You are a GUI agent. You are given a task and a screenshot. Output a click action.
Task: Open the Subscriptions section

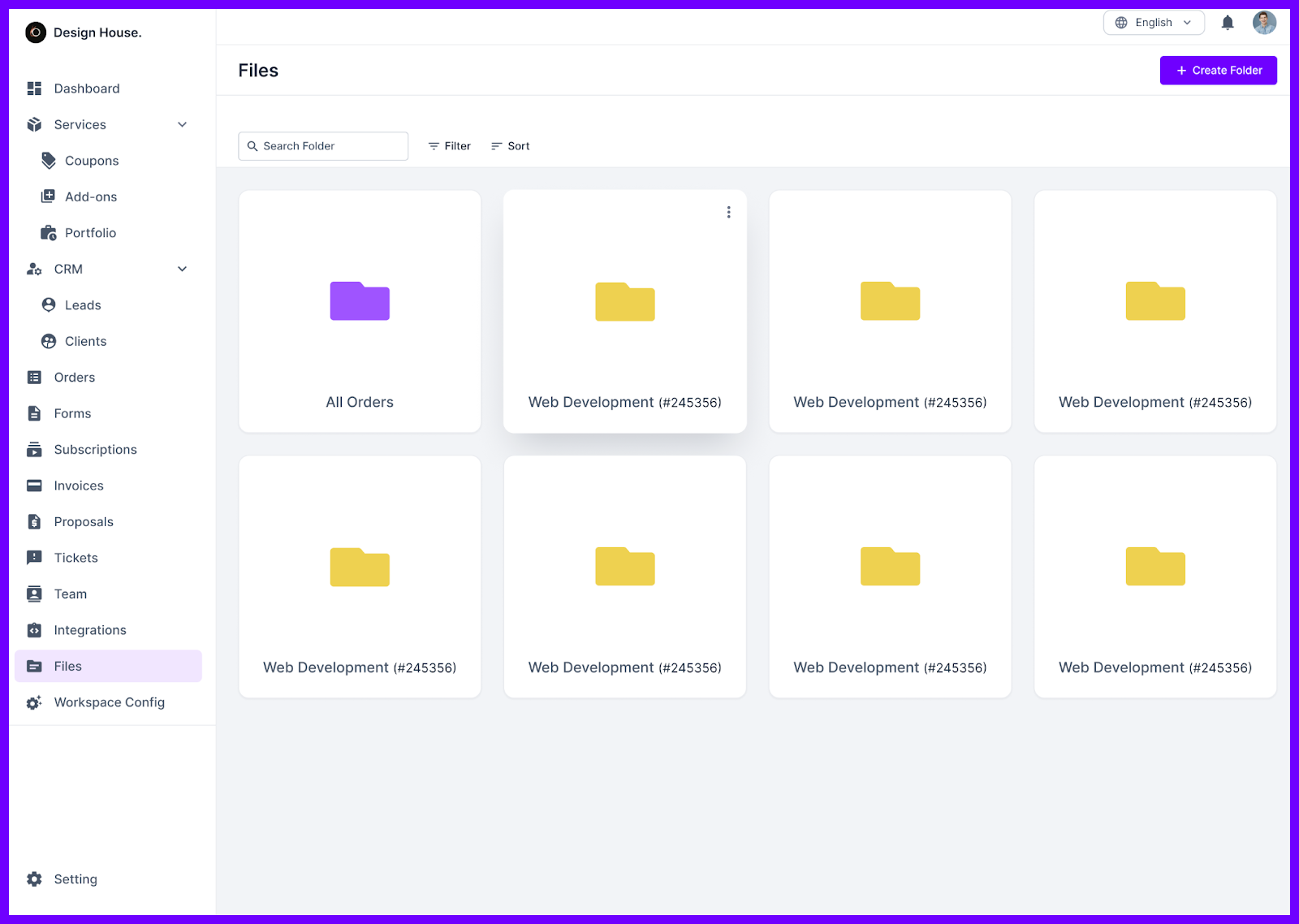tap(95, 449)
